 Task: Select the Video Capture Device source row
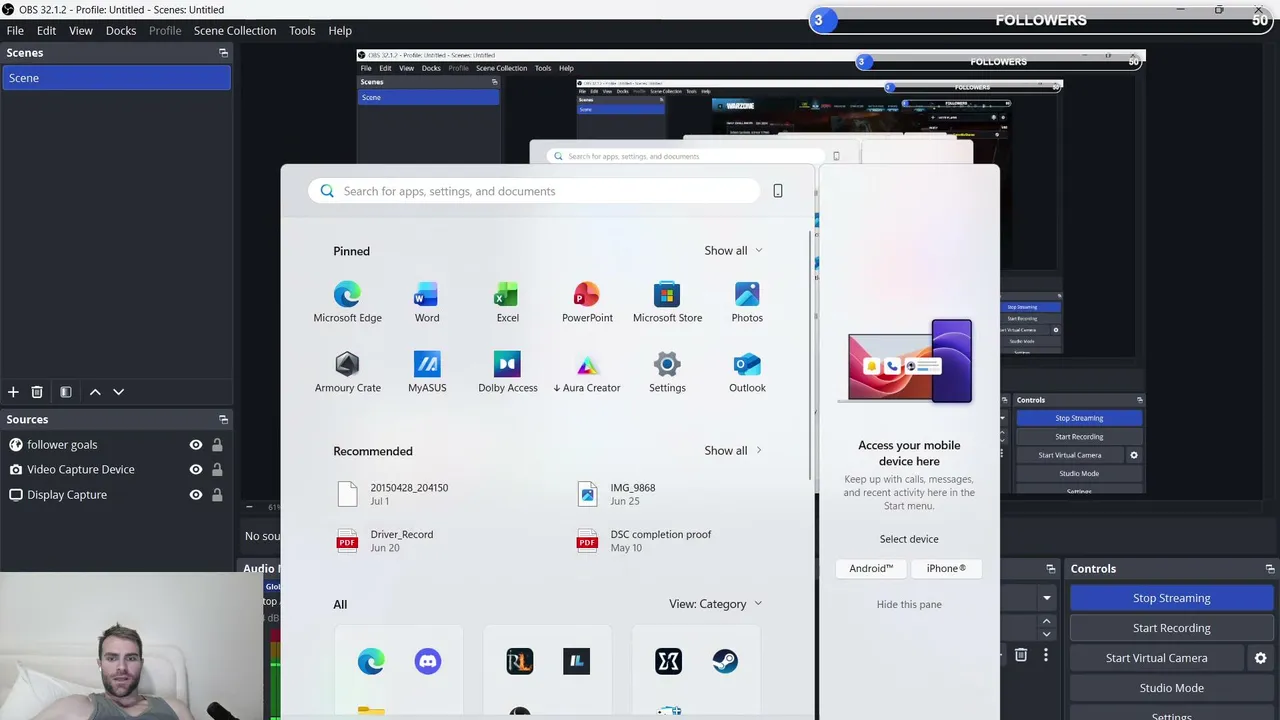[x=116, y=470]
